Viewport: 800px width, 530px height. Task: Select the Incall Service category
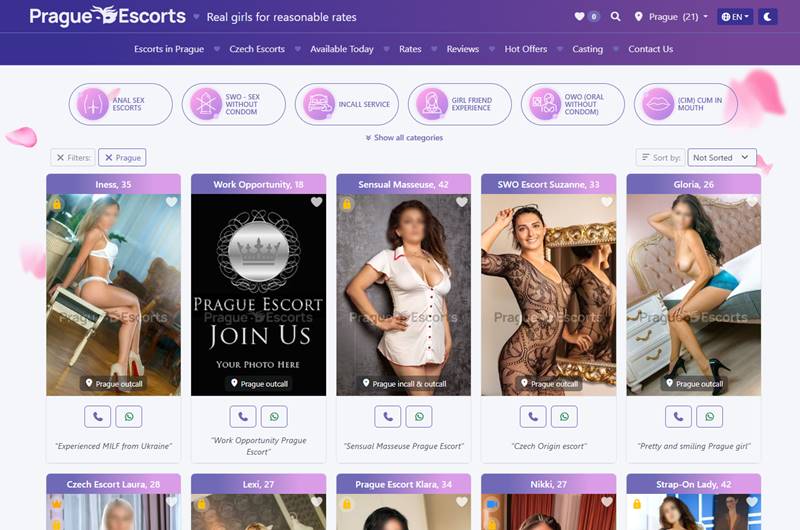point(346,104)
